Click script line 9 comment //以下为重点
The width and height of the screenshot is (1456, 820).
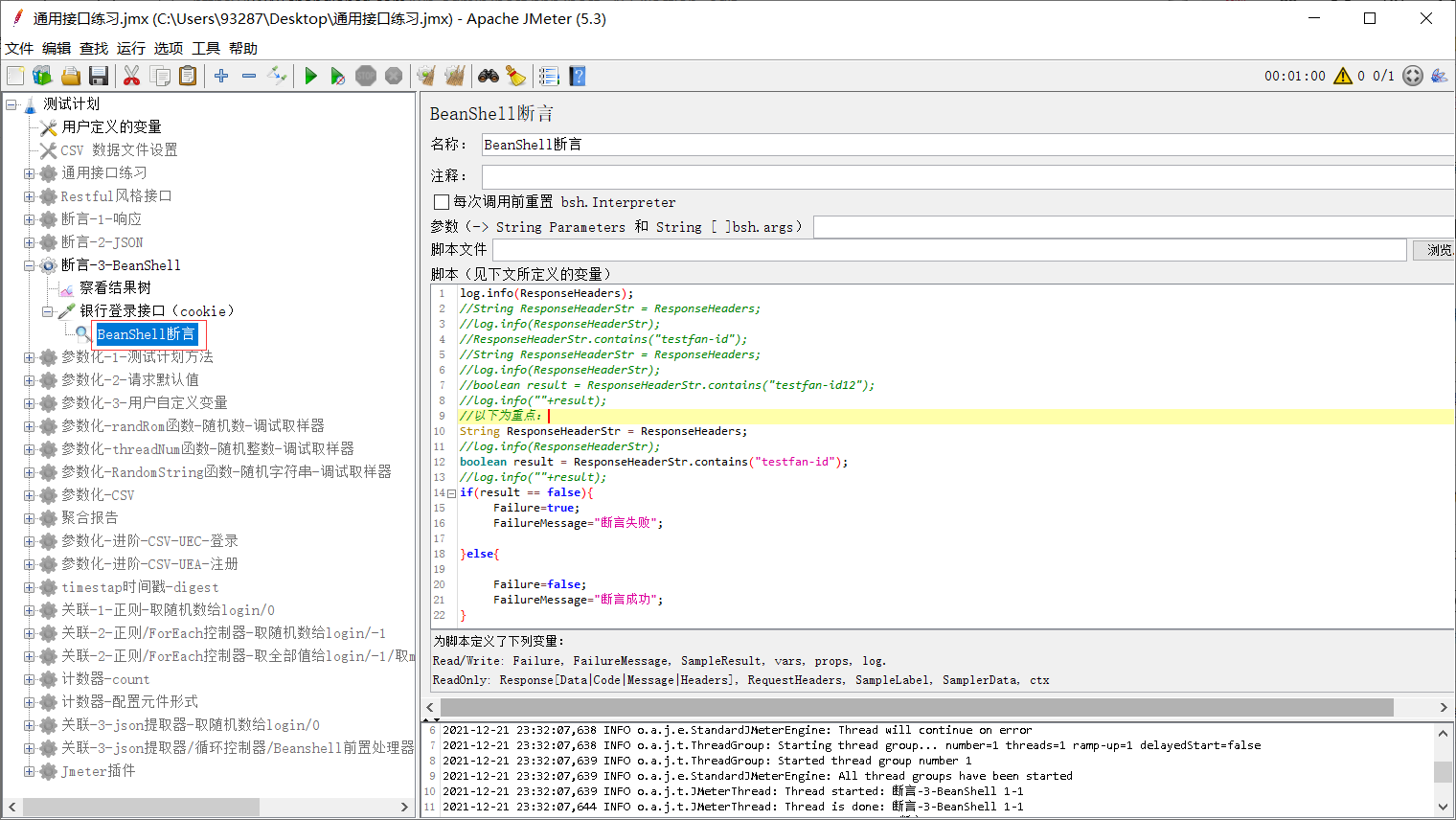pos(501,416)
